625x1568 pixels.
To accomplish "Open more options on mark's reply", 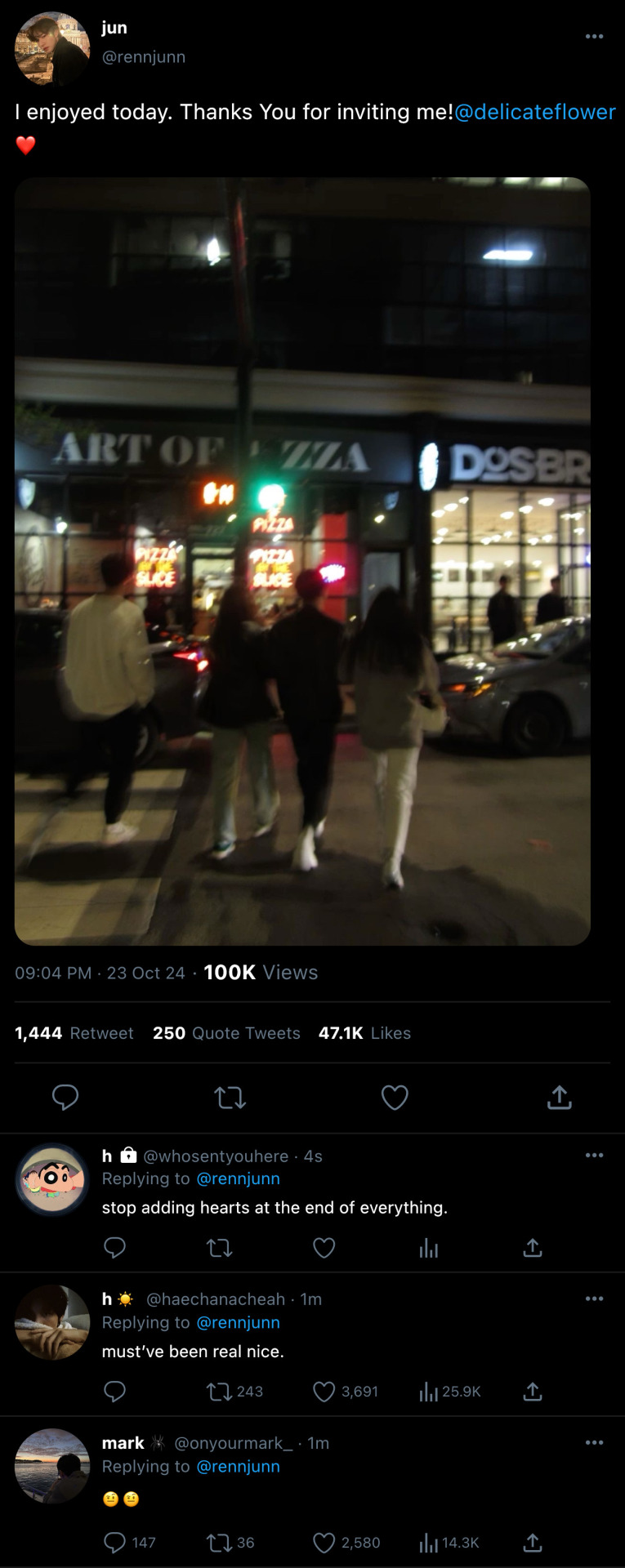I will [595, 1442].
